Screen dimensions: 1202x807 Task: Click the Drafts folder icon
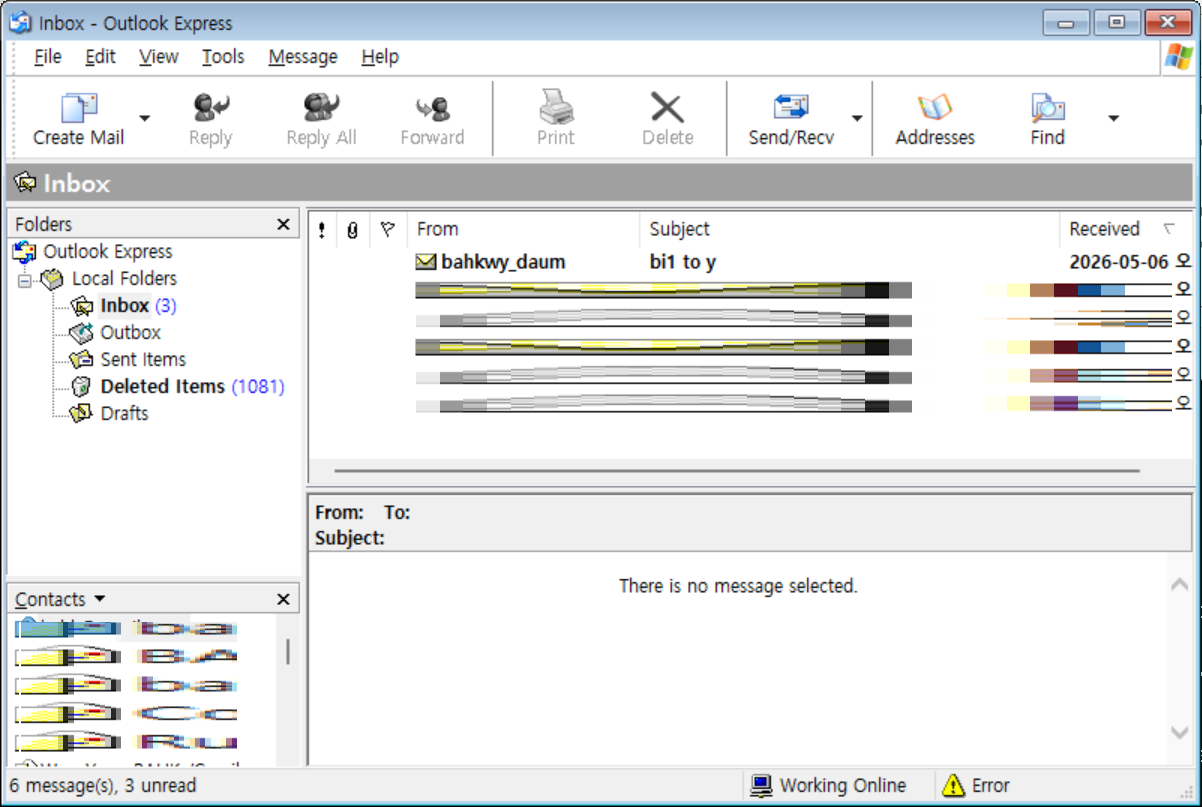[81, 414]
